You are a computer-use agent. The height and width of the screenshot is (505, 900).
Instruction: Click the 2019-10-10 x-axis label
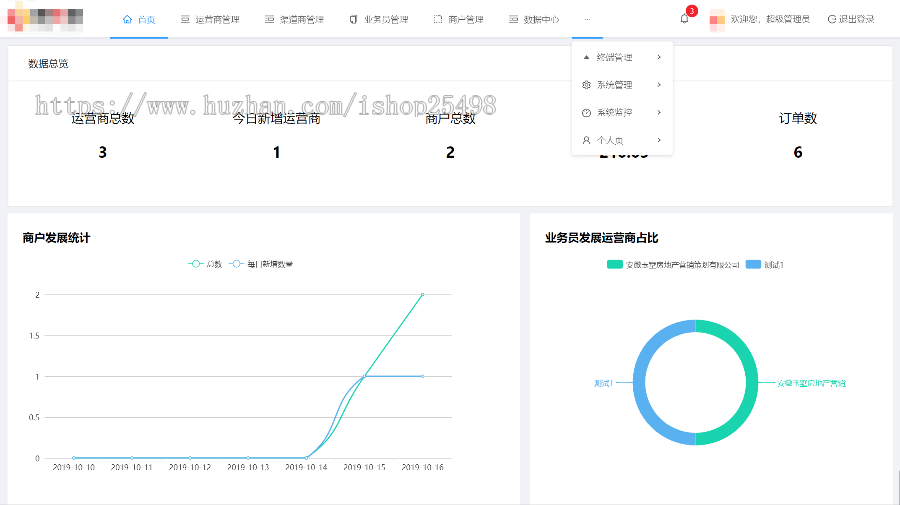(73, 467)
